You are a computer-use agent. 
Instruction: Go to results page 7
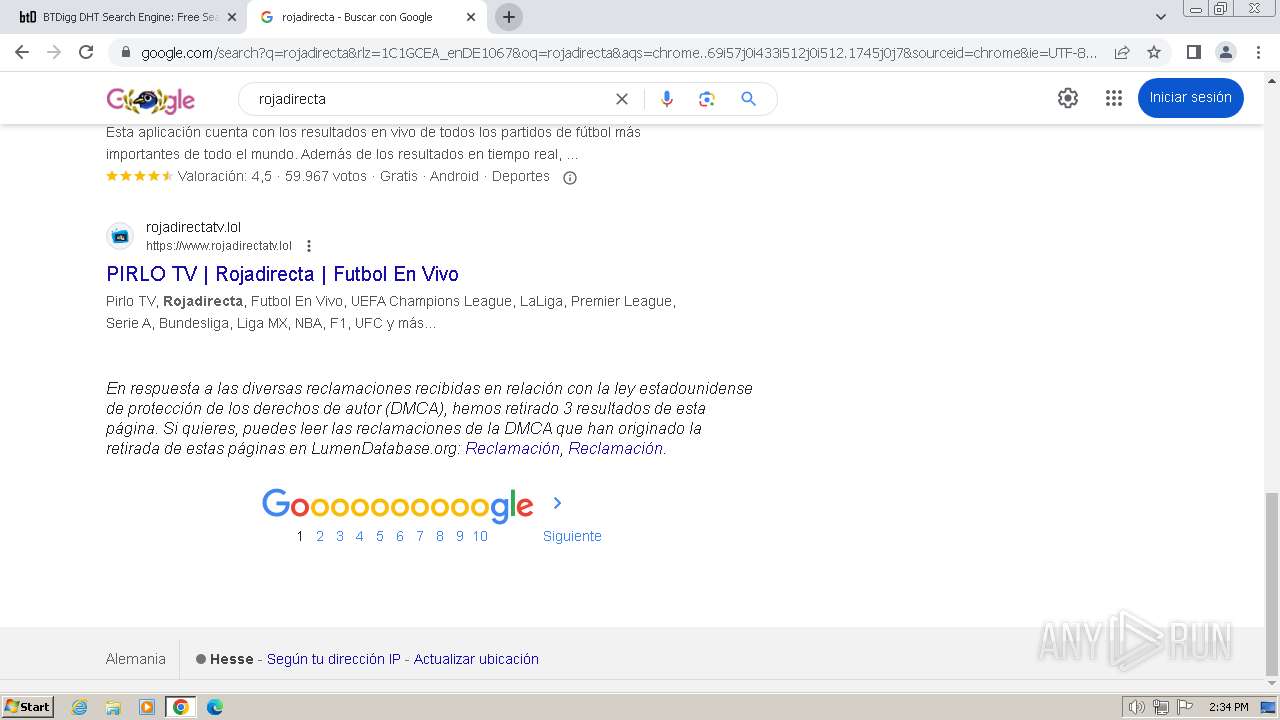[420, 536]
